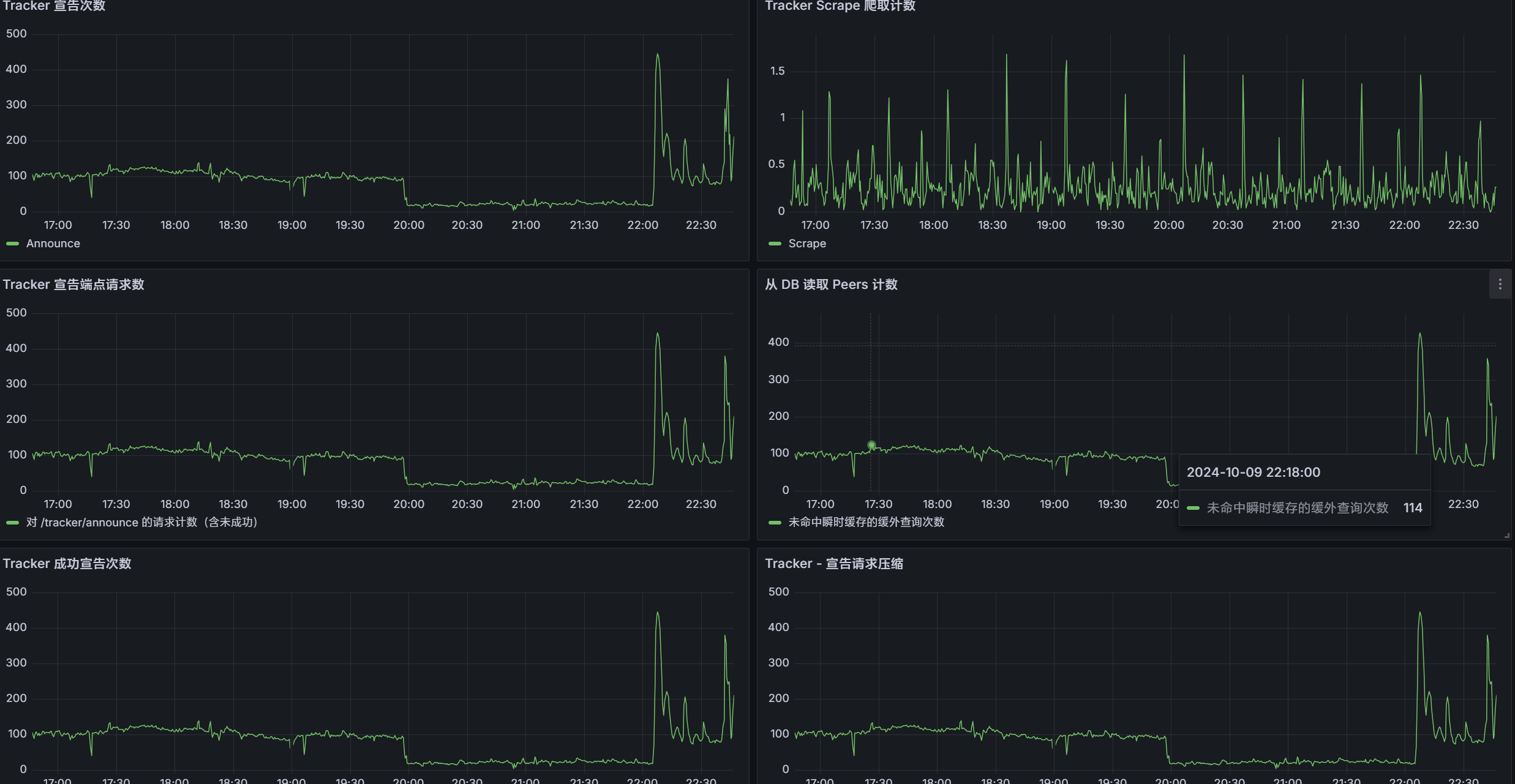Click the /tracker/announce legend color marker

click(x=12, y=523)
